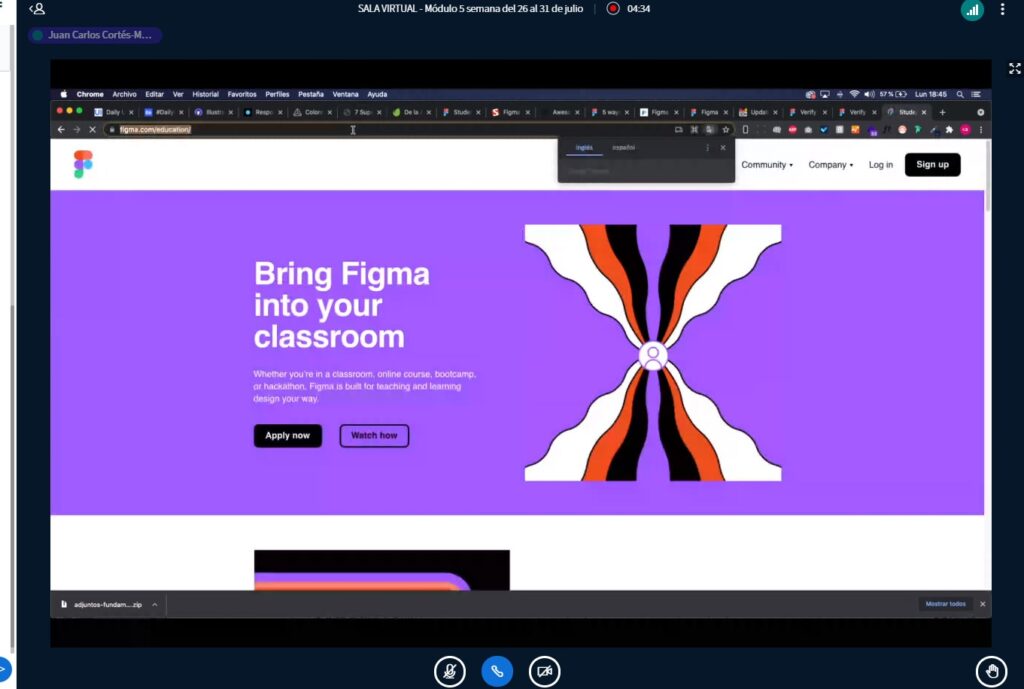The image size is (1024, 689).
Task: Click the Log in link
Action: (x=880, y=165)
